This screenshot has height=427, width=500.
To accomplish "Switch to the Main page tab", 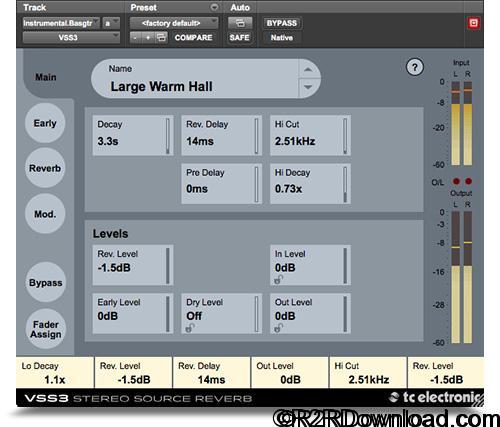I will 46,77.
